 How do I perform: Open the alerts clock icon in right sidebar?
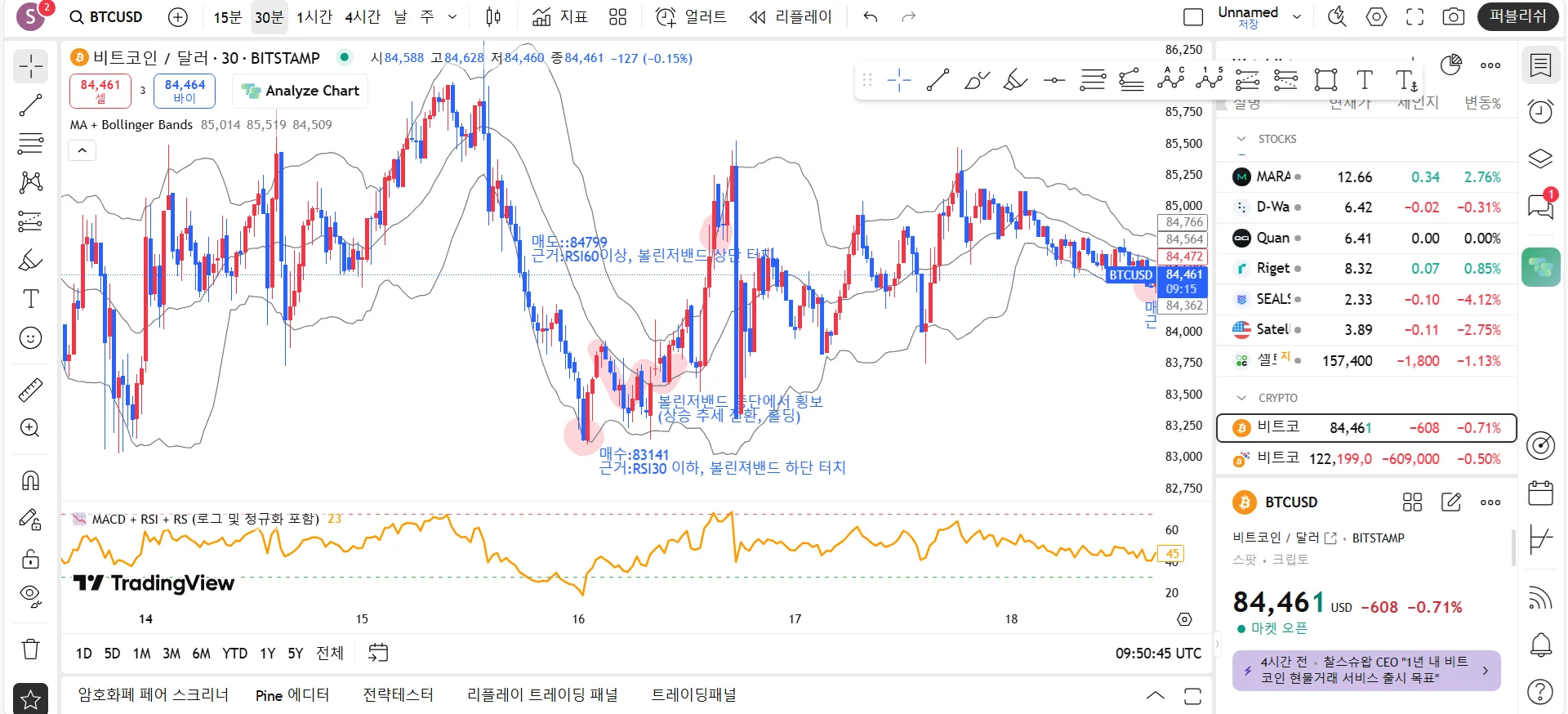1541,111
